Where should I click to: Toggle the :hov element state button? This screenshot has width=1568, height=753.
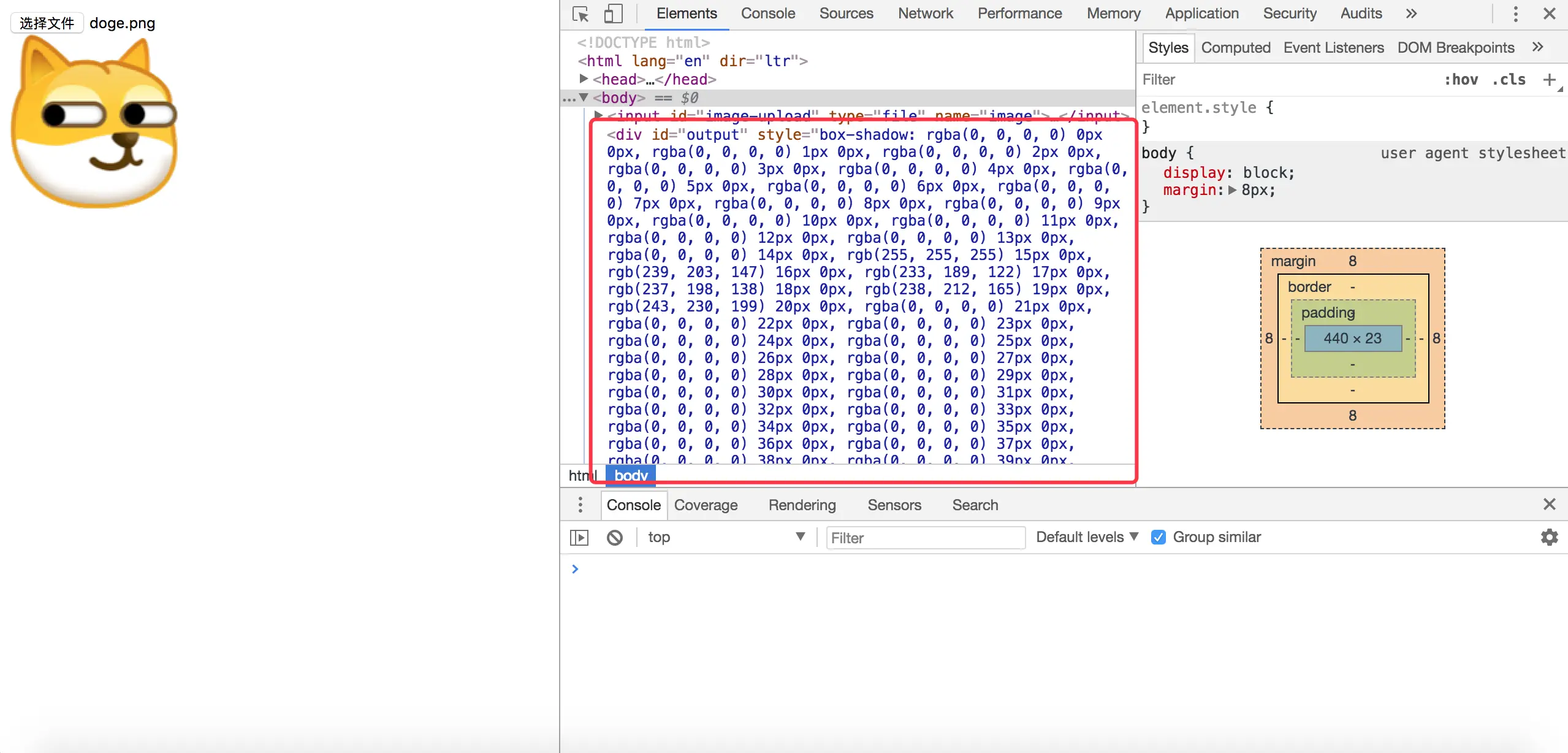click(x=1461, y=80)
